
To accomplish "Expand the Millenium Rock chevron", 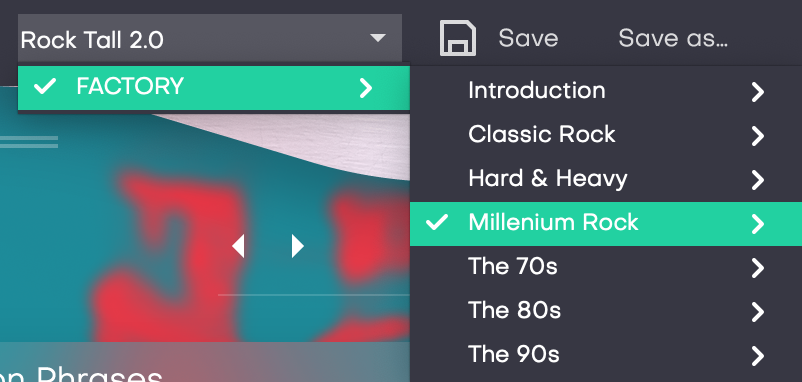I will click(x=758, y=224).
